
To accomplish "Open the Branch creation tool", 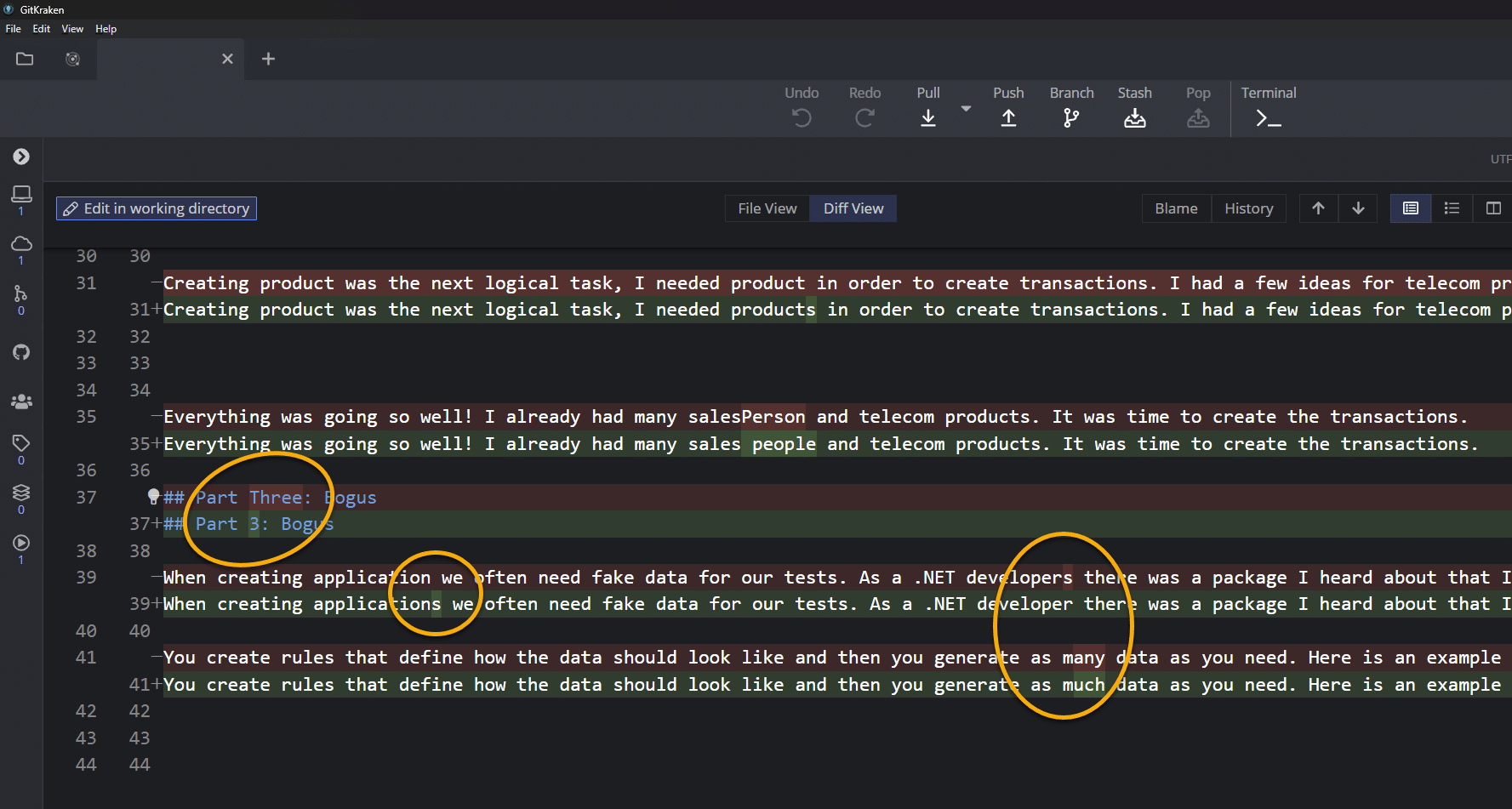I will click(x=1071, y=117).
